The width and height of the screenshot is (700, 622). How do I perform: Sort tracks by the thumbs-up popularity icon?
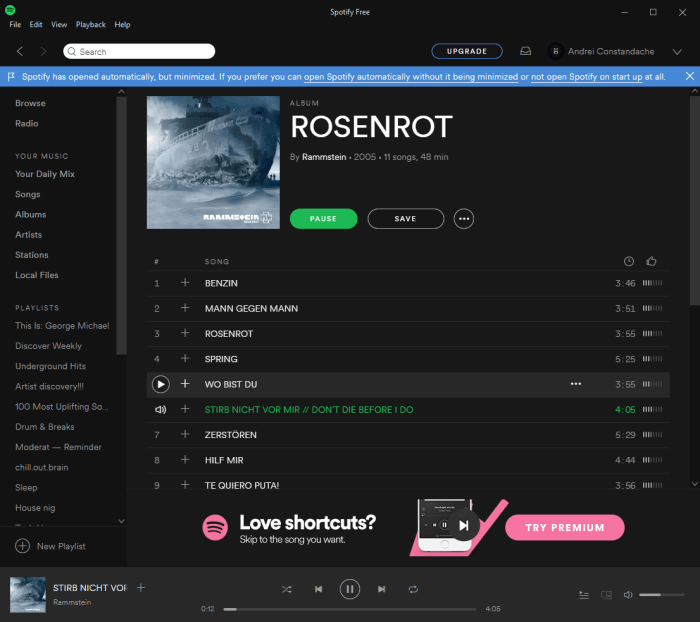click(x=651, y=261)
